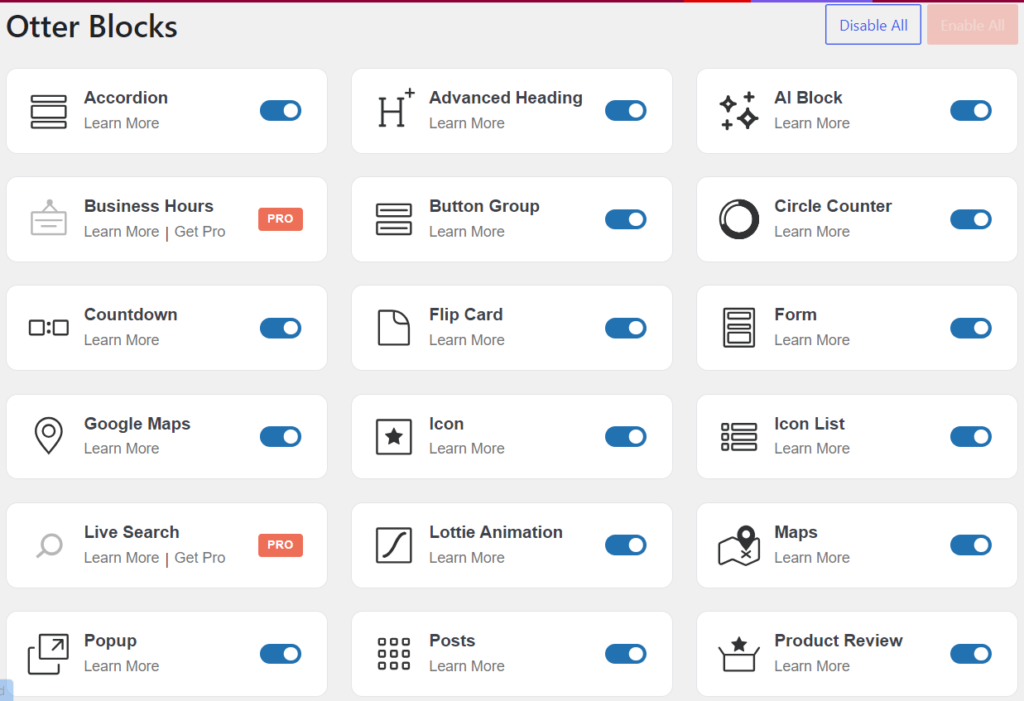Click the Advanced Heading H+ icon

[x=396, y=108]
